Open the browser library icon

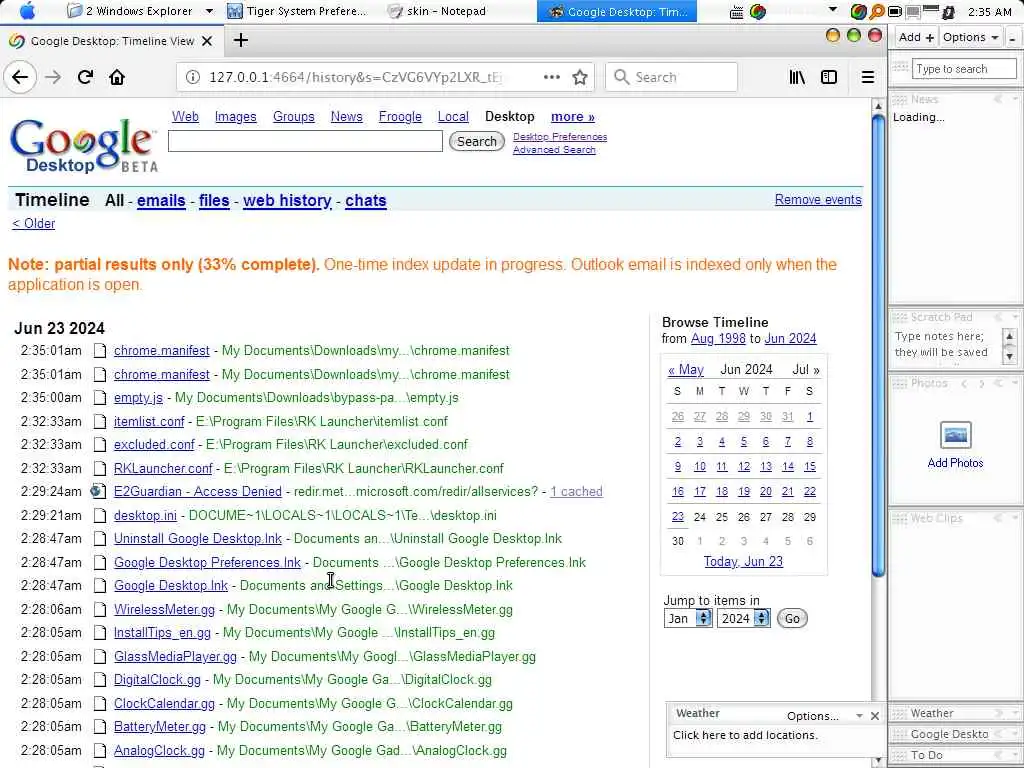coord(797,77)
